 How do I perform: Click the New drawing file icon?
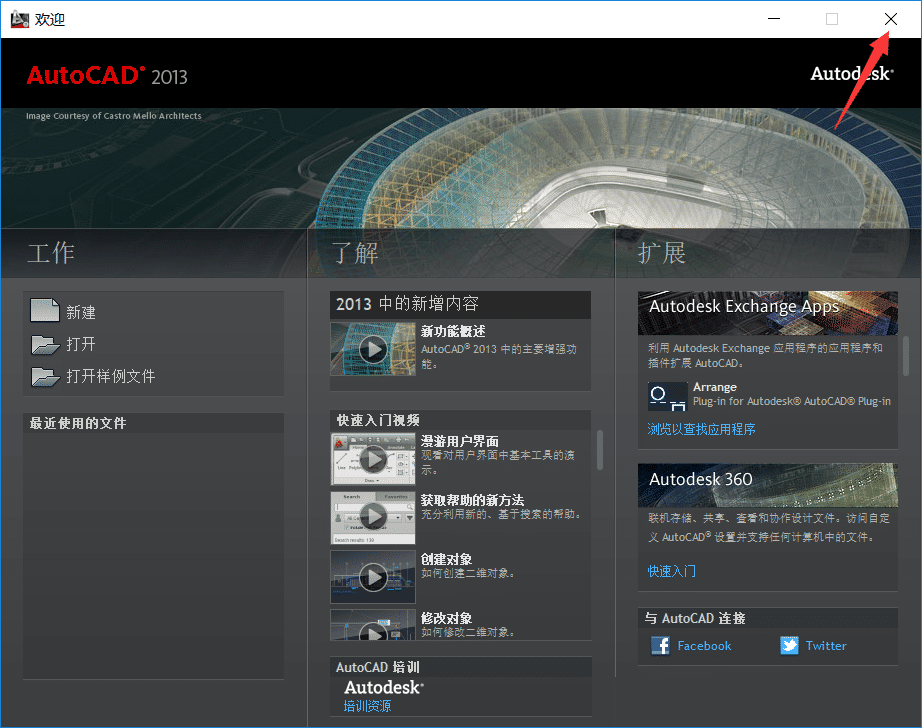[x=45, y=312]
